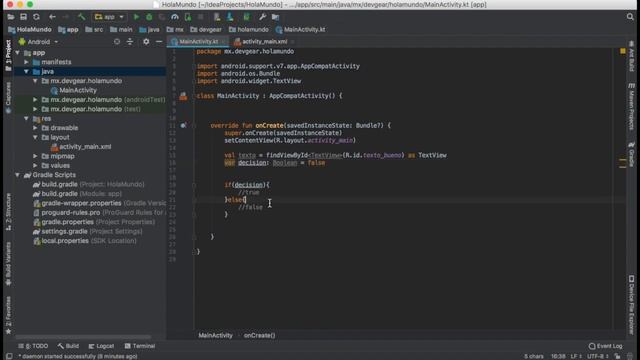Toggle read-only lock icon in status bar
640x360 pixels.
tap(617, 356)
